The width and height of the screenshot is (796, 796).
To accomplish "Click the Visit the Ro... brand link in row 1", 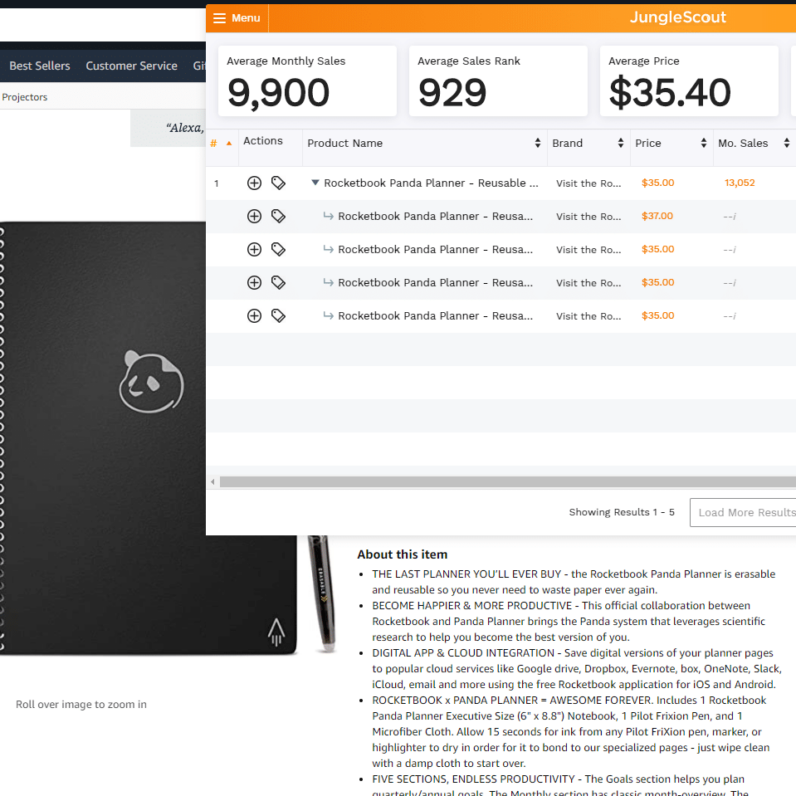I will tap(590, 184).
